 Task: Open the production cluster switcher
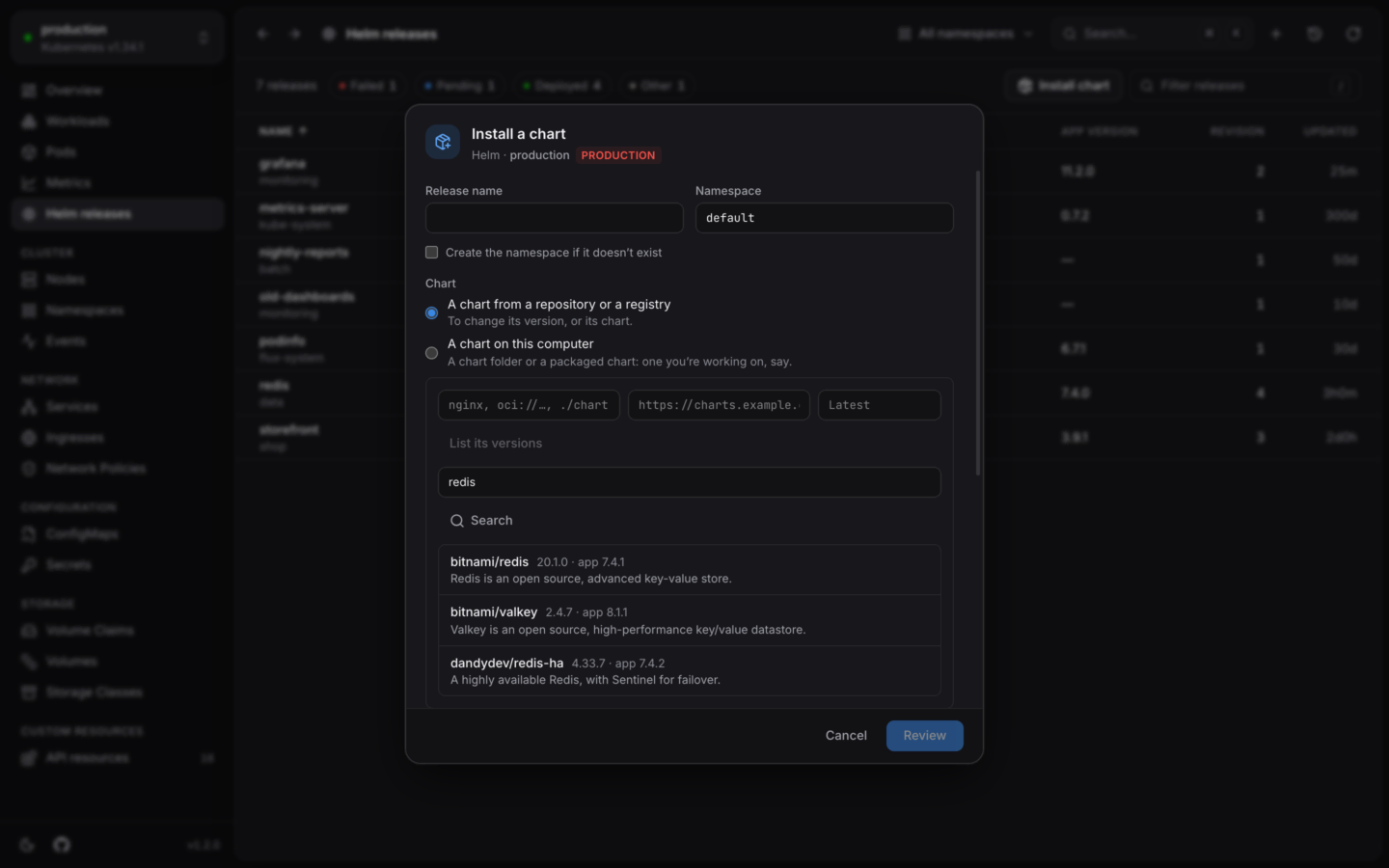118,38
